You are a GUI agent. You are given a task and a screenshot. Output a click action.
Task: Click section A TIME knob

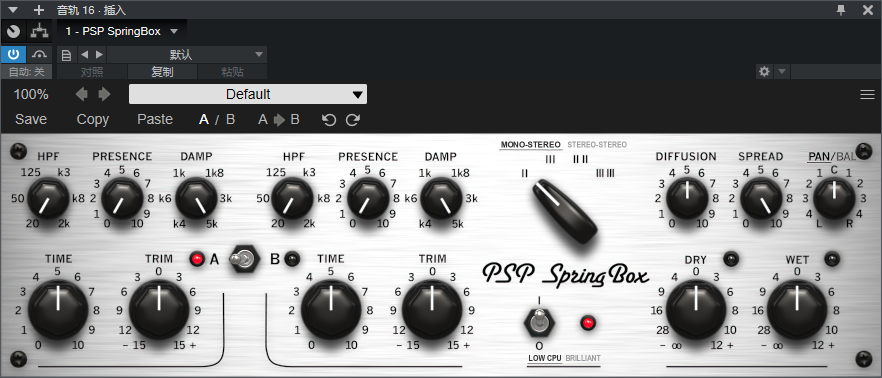57,310
